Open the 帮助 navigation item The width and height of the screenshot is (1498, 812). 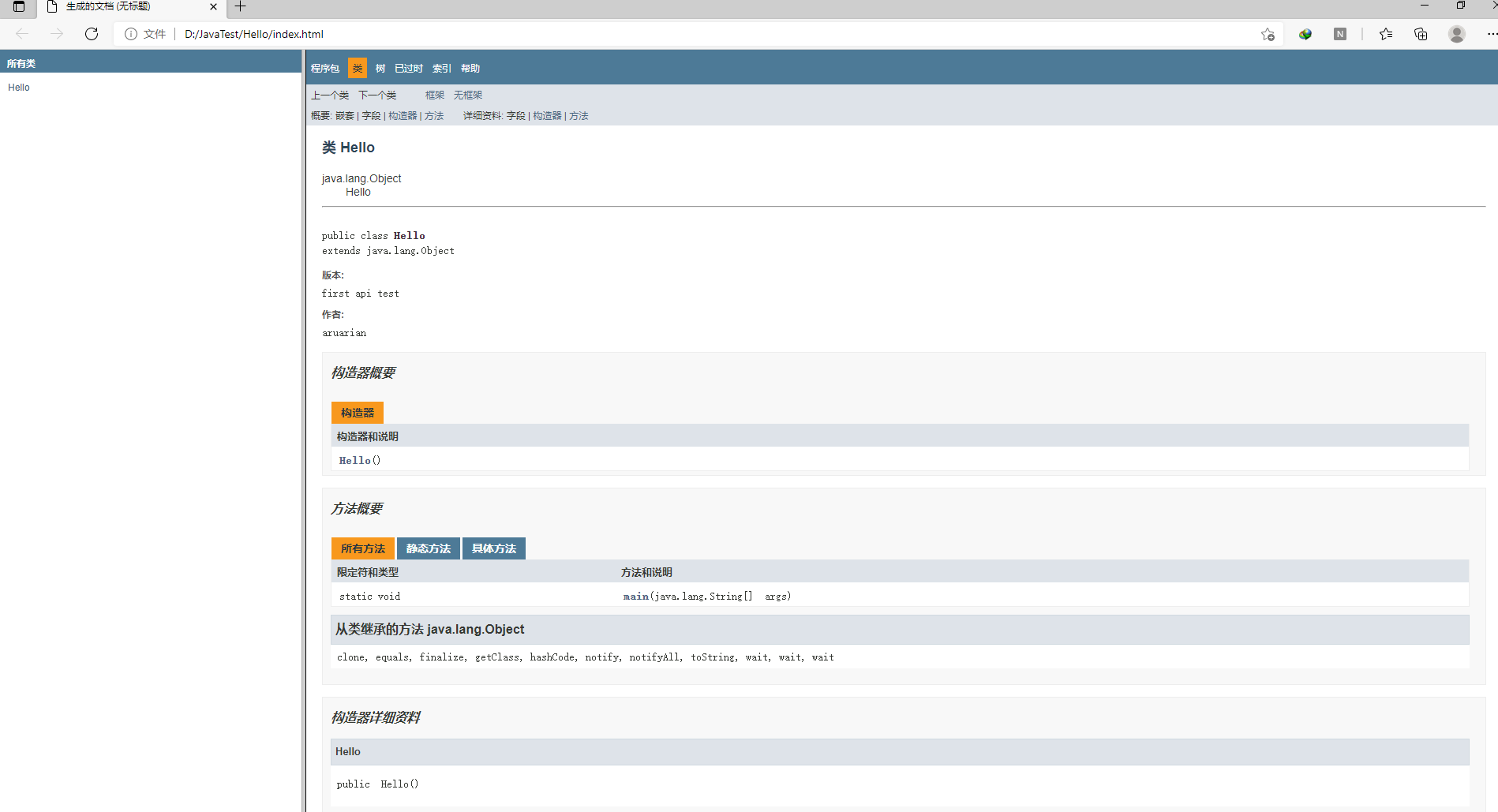pos(470,69)
